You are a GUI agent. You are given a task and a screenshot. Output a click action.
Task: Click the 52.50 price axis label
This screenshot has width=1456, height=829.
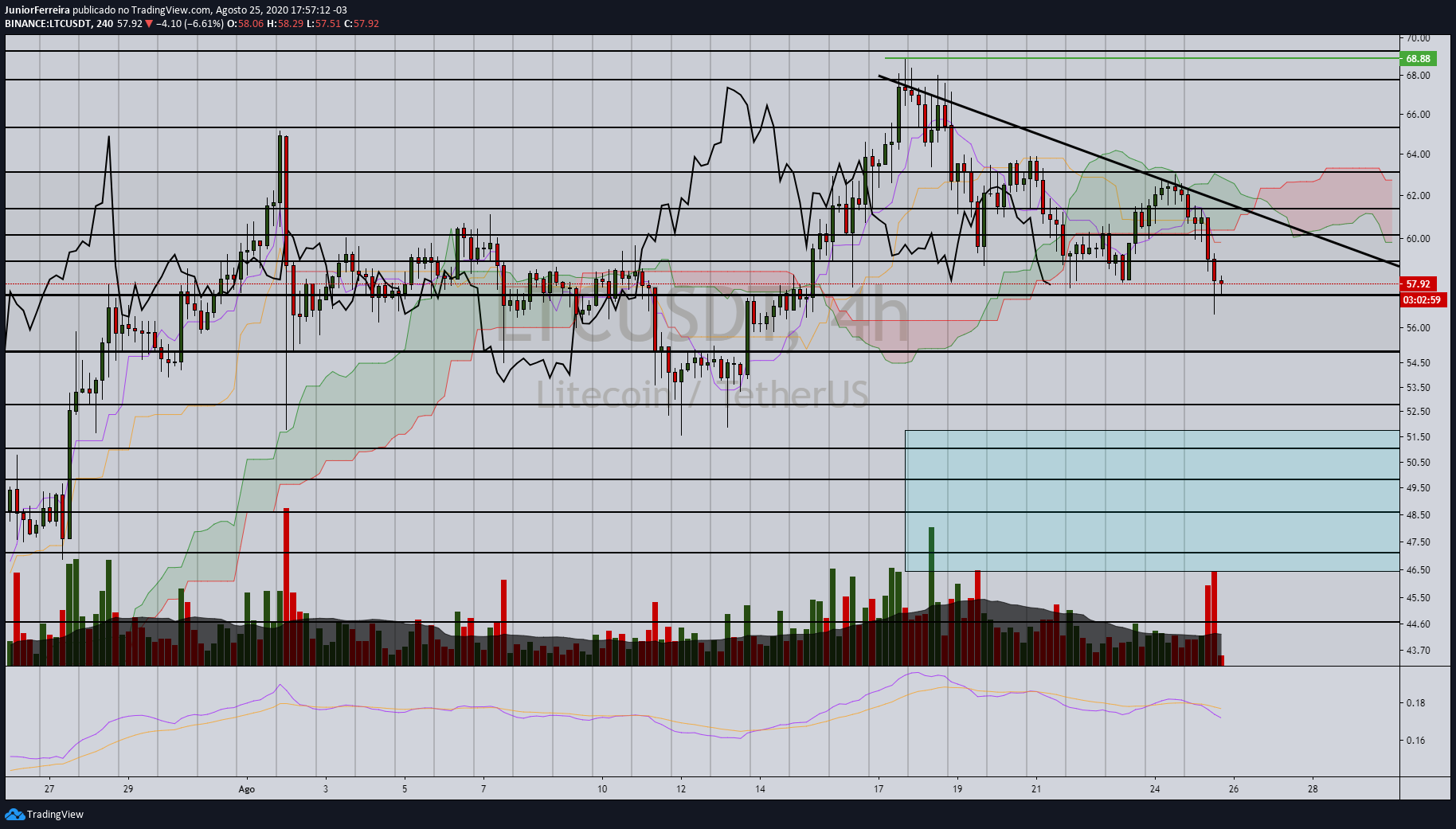[x=1418, y=412]
